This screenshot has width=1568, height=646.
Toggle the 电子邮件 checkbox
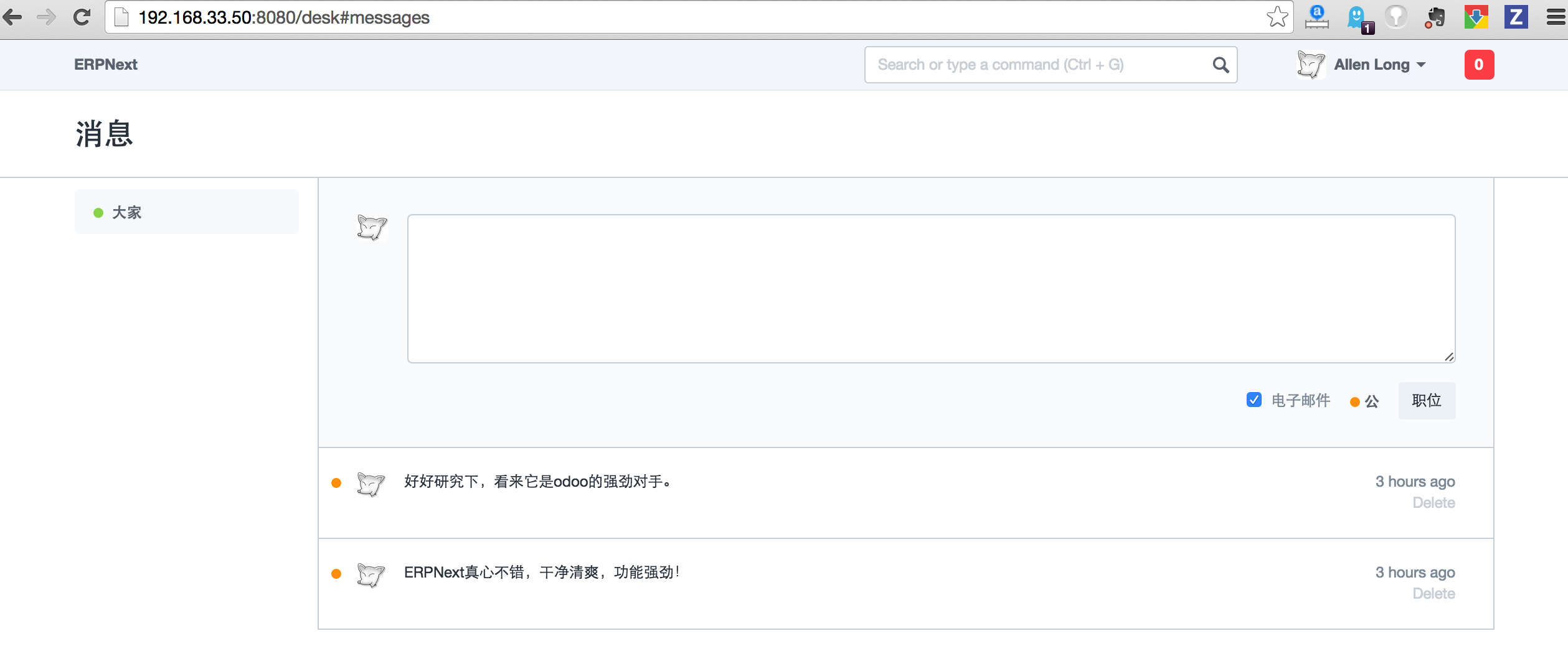(1254, 400)
